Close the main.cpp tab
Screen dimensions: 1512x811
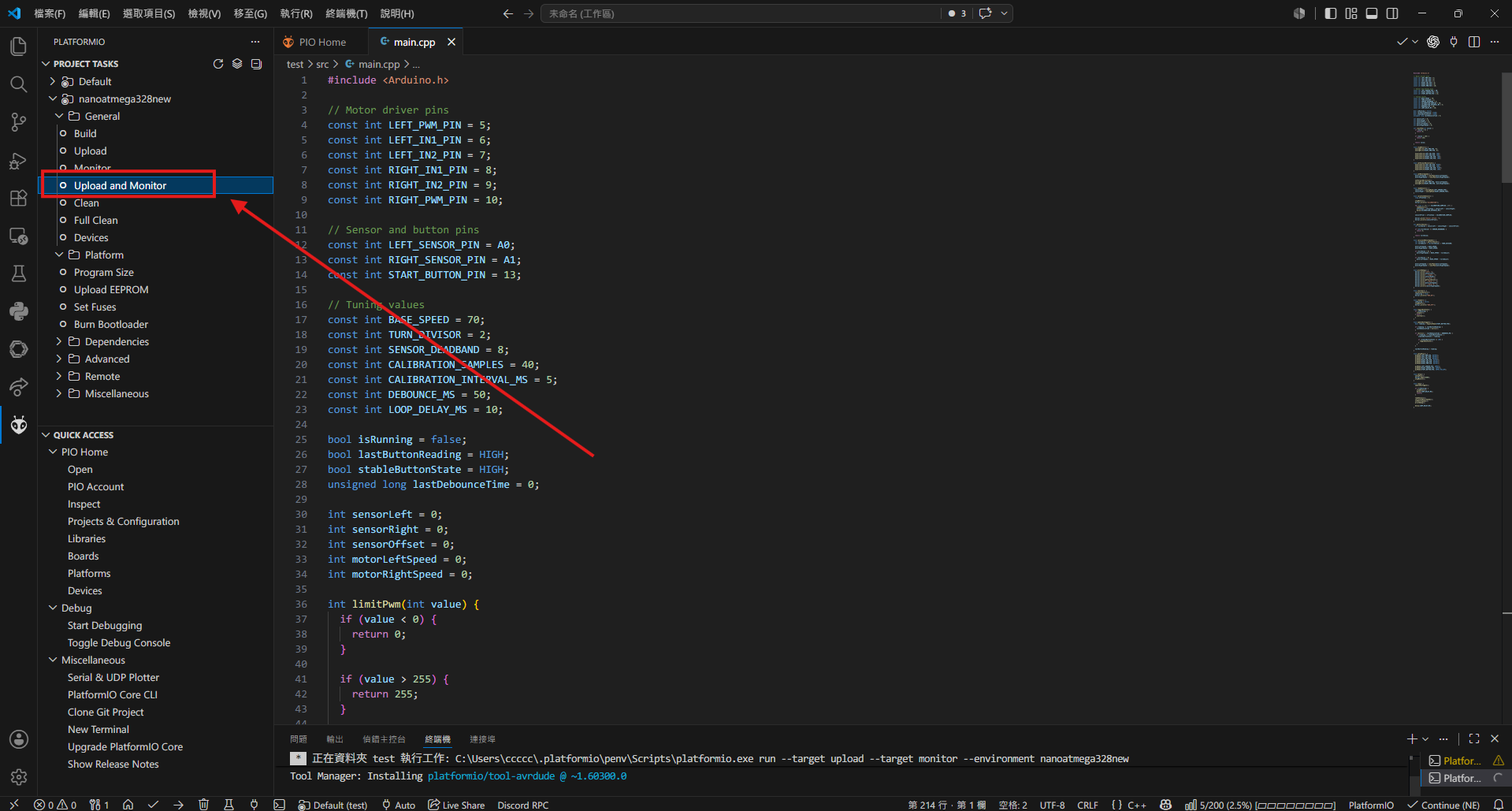point(451,42)
